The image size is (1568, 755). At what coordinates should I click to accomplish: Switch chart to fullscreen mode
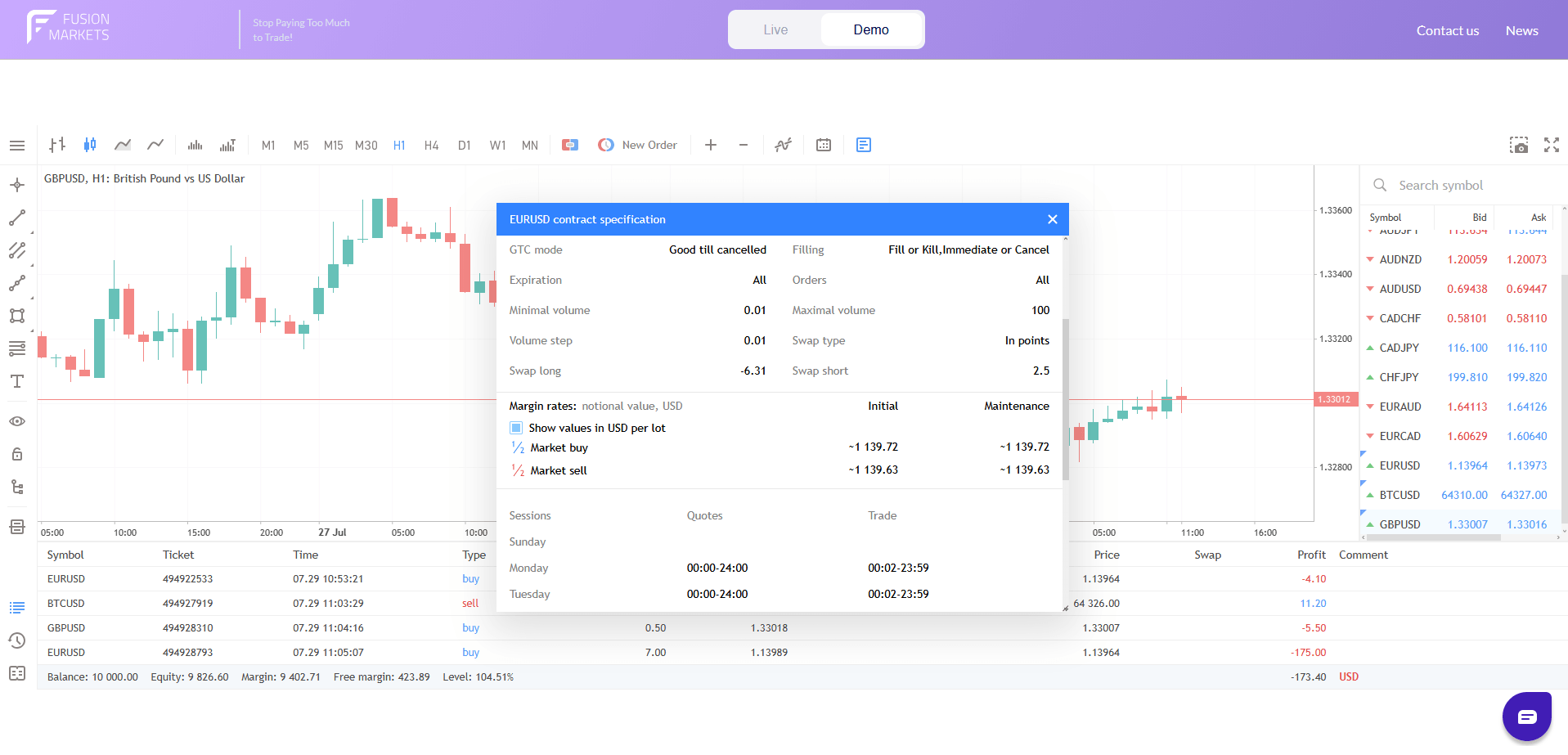(x=1552, y=145)
